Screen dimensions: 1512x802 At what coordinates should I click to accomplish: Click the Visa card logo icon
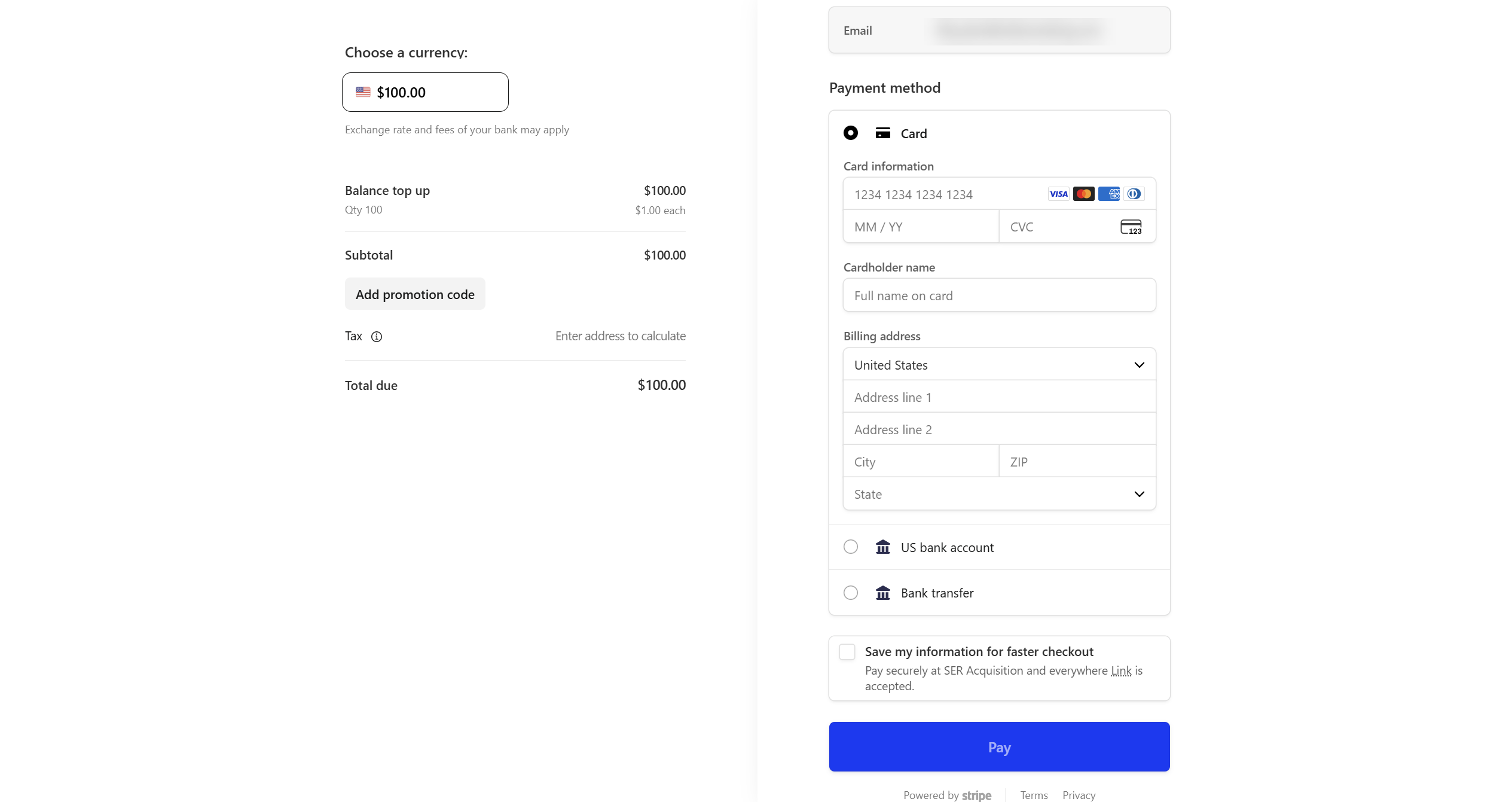point(1058,194)
